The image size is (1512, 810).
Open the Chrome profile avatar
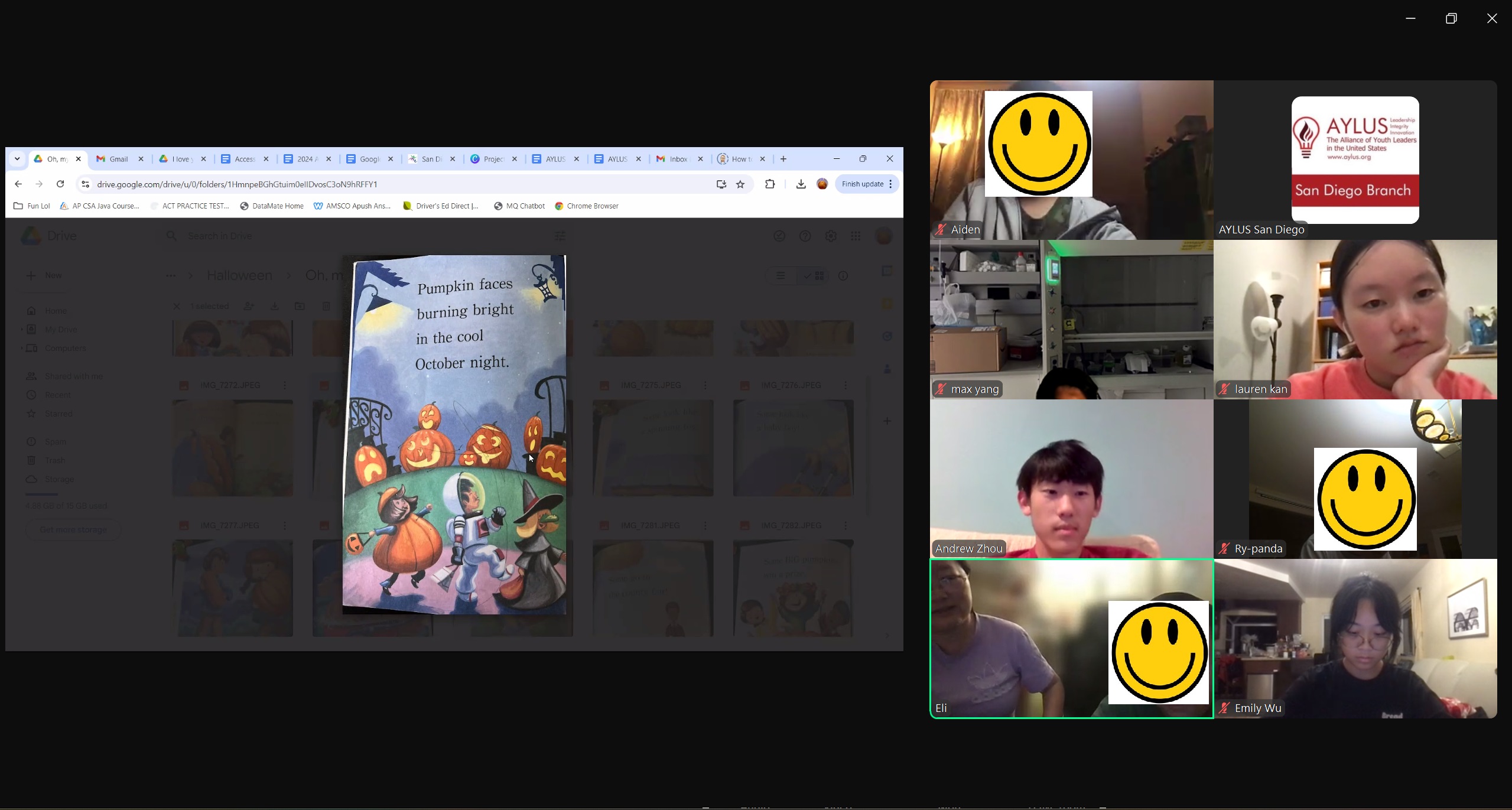pyautogui.click(x=822, y=184)
